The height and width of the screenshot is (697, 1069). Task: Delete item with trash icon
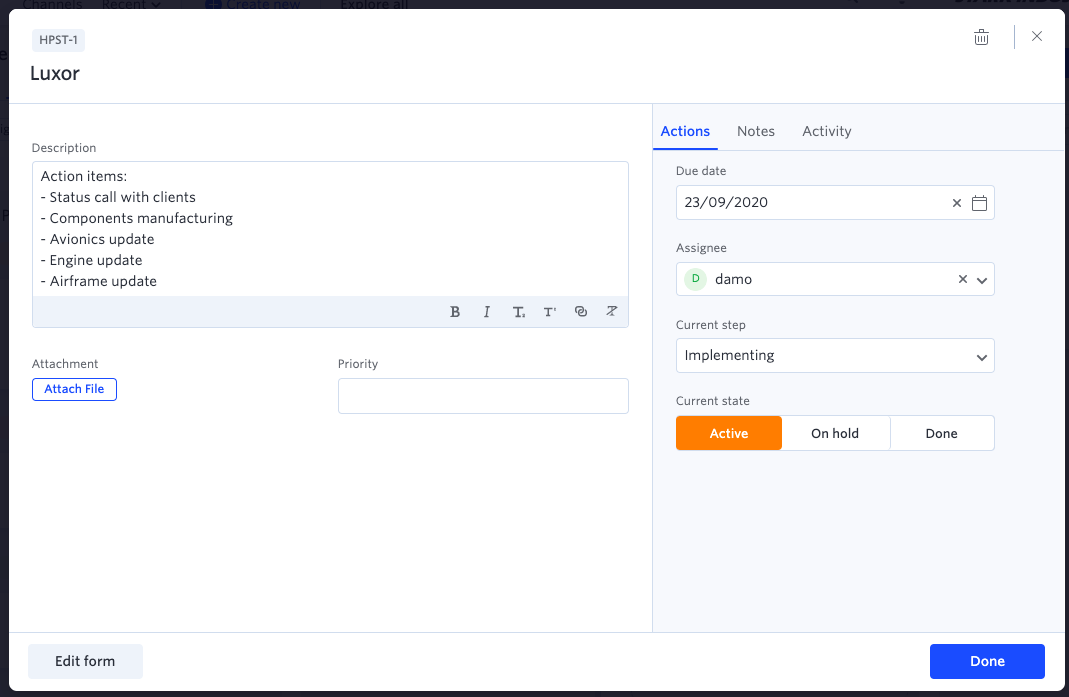click(981, 37)
